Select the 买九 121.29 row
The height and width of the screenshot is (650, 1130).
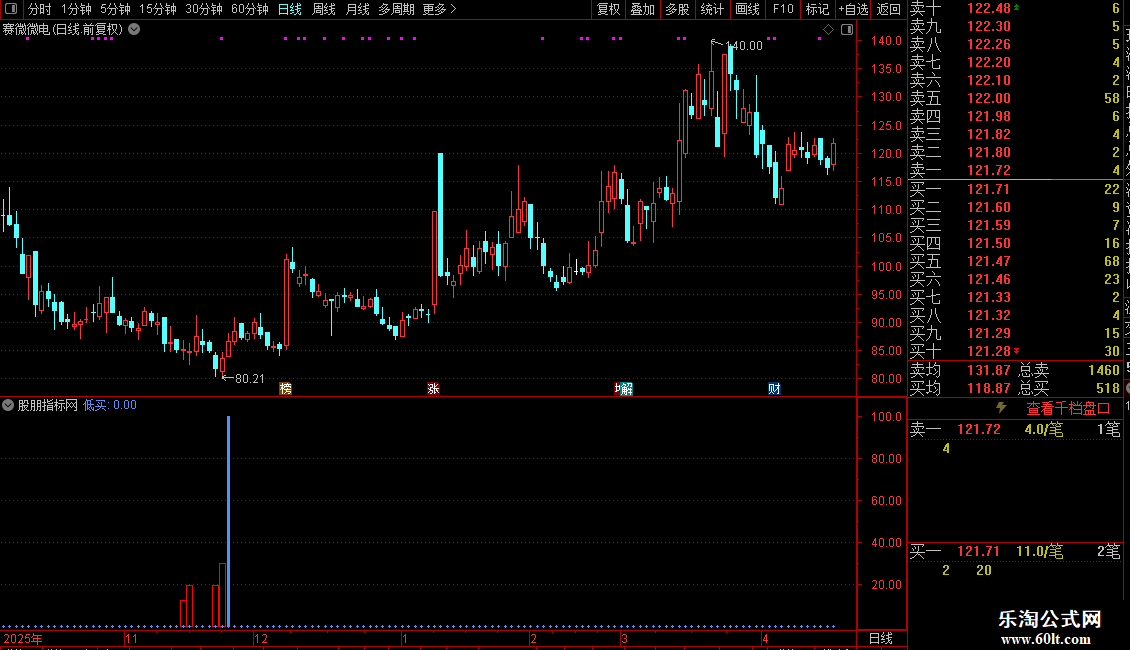[1015, 334]
